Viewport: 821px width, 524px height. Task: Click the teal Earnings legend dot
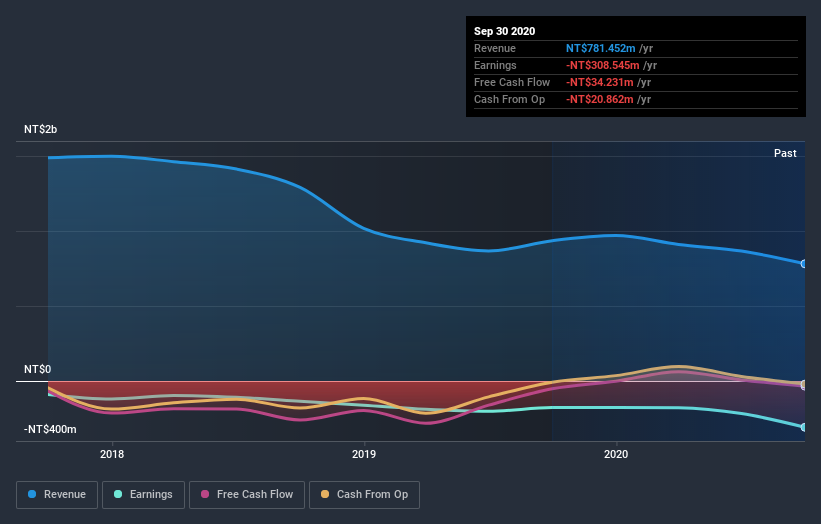point(118,494)
